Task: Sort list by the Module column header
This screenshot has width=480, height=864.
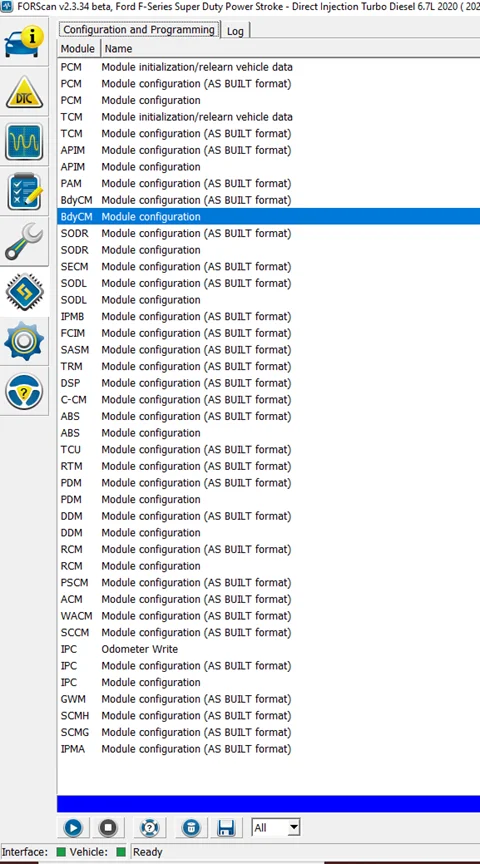Action: click(78, 48)
